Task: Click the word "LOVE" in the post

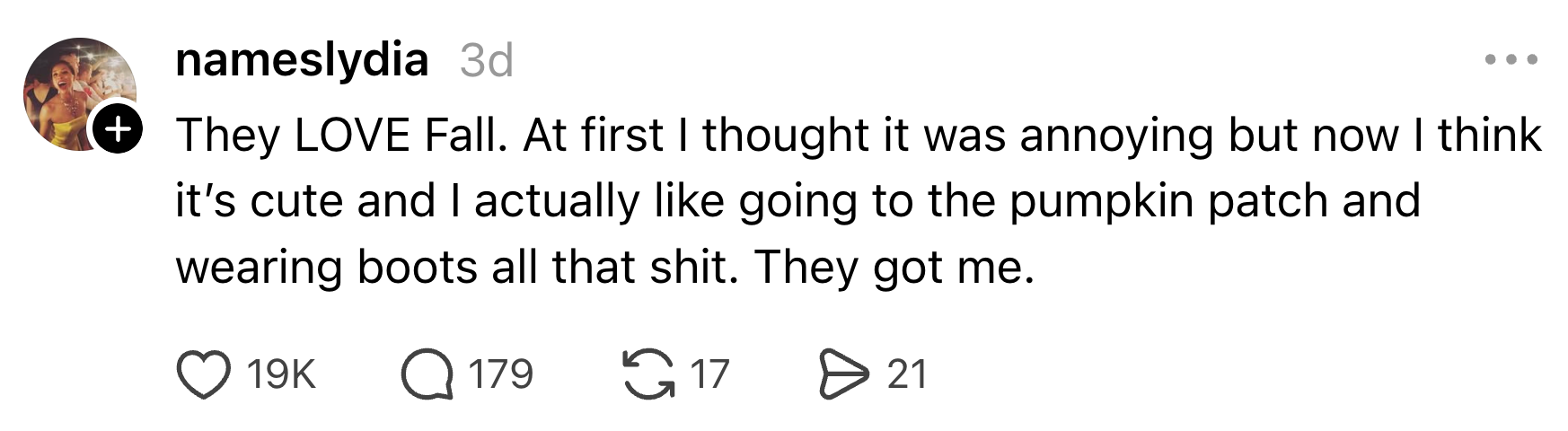Action: (x=351, y=136)
